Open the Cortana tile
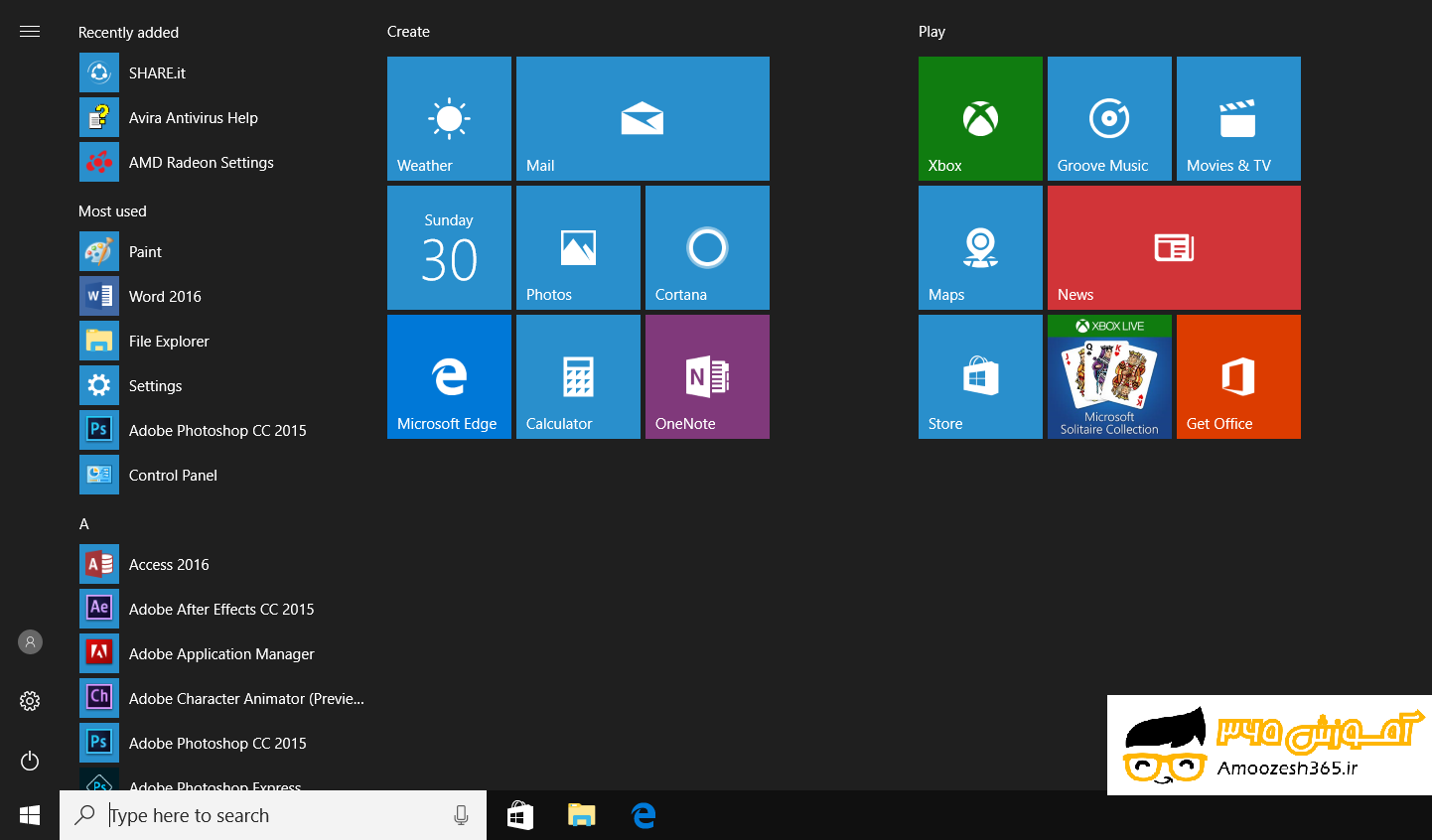 tap(707, 247)
